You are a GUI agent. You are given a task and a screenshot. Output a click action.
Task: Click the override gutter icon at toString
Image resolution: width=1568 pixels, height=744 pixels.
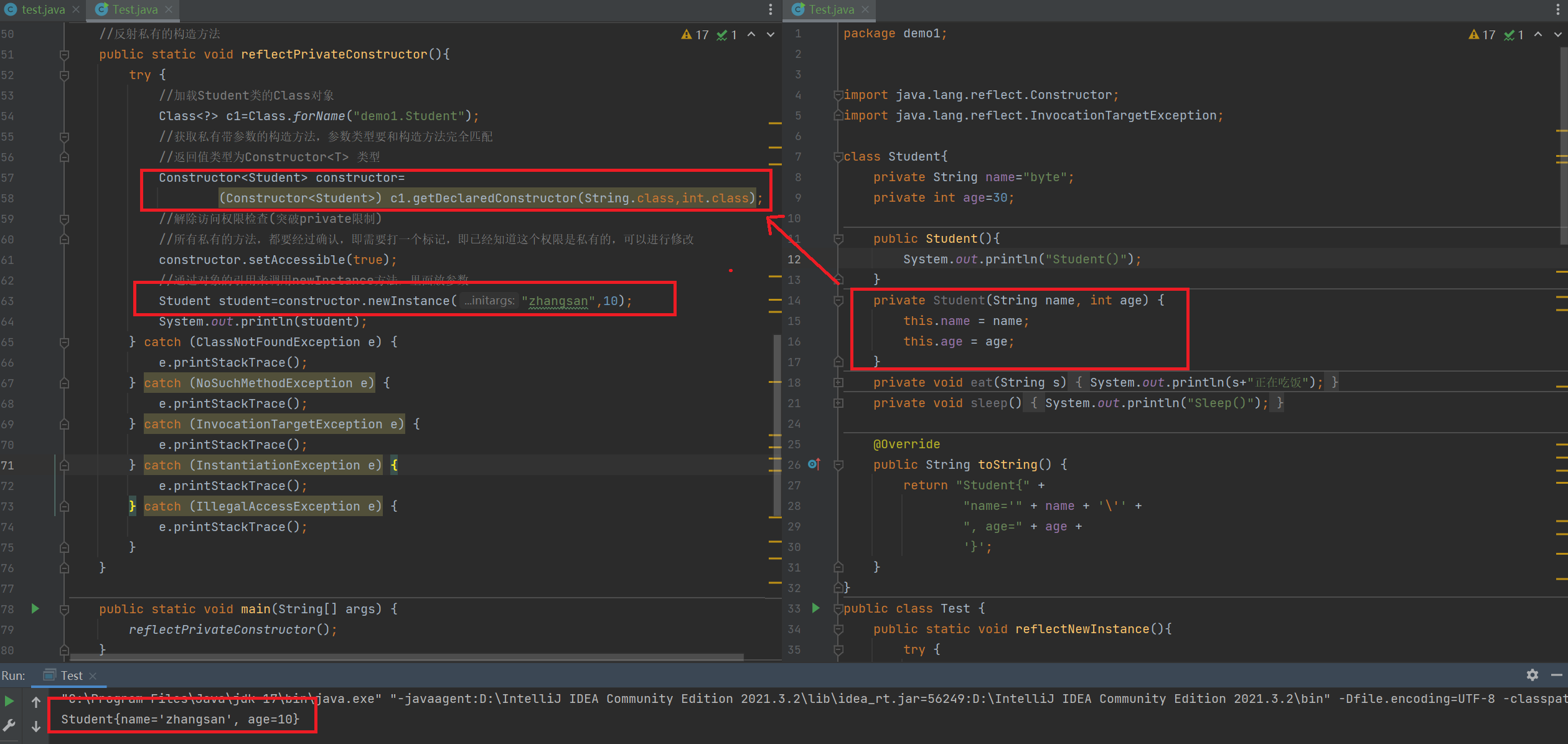pyautogui.click(x=814, y=464)
